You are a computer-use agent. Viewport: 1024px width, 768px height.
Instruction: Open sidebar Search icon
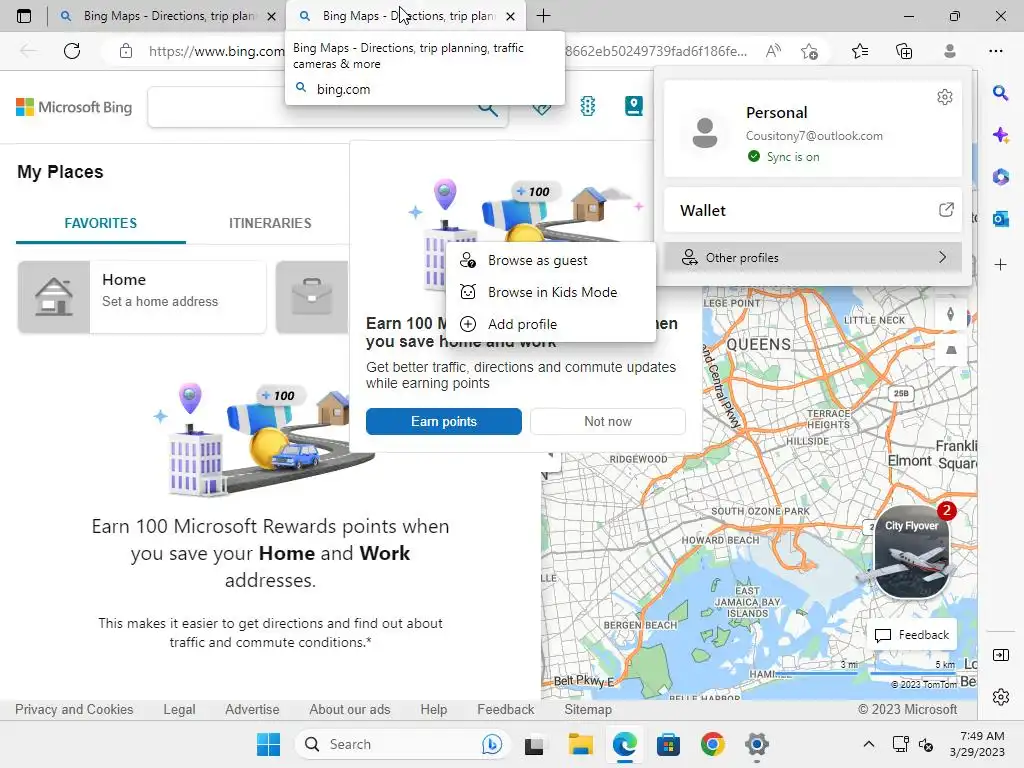pos(1000,93)
